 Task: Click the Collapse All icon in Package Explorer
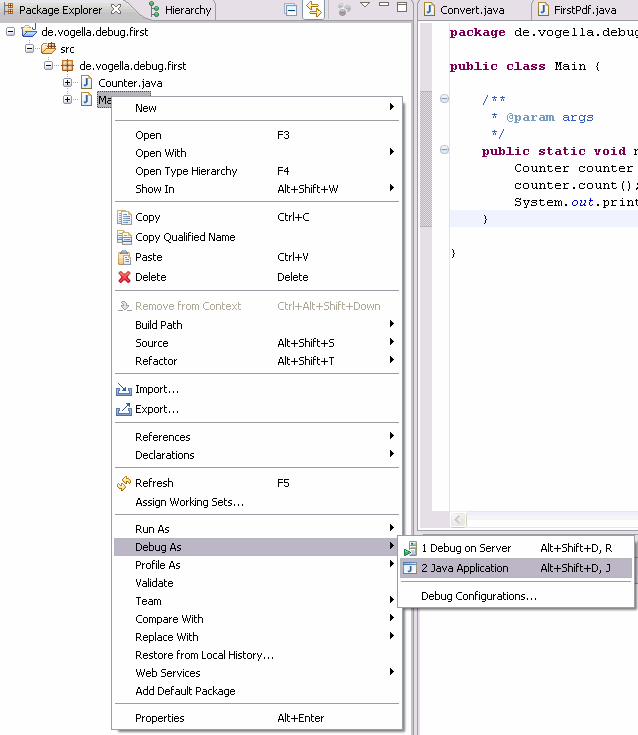pos(291,9)
